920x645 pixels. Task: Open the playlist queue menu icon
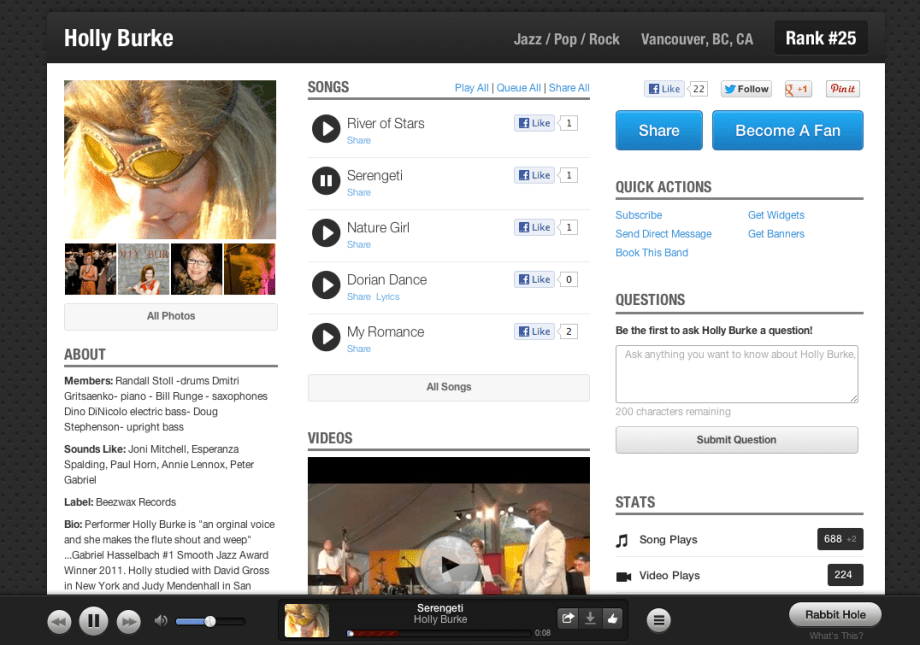(x=659, y=621)
